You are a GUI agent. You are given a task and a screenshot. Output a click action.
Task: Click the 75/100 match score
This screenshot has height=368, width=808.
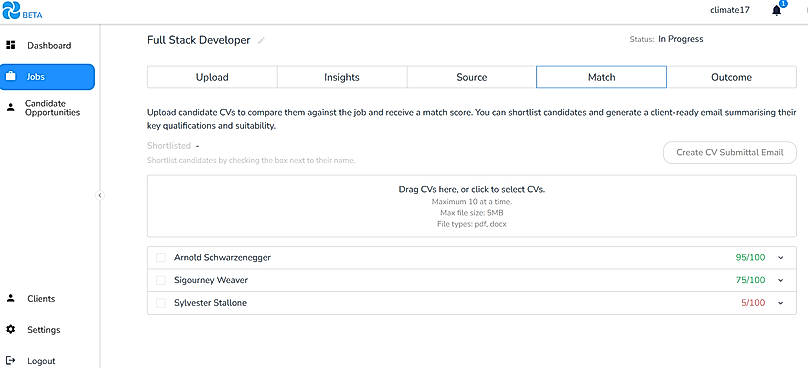point(750,280)
